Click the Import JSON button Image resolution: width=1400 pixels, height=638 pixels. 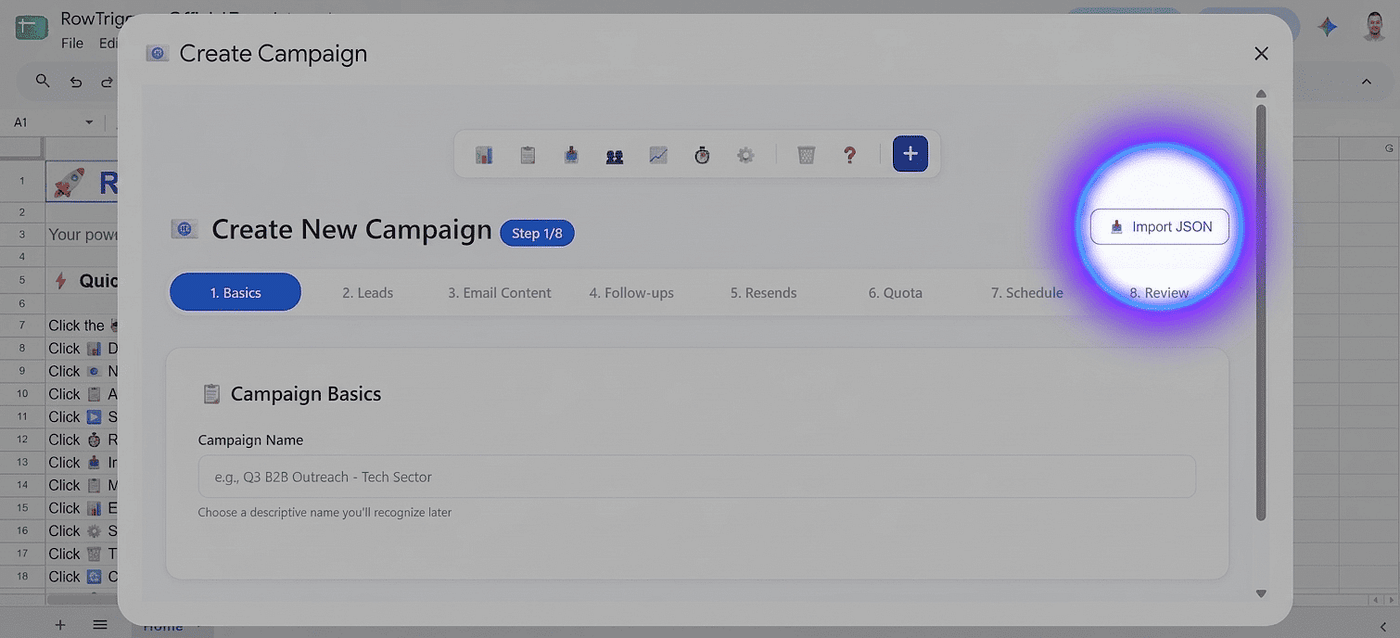point(1159,227)
